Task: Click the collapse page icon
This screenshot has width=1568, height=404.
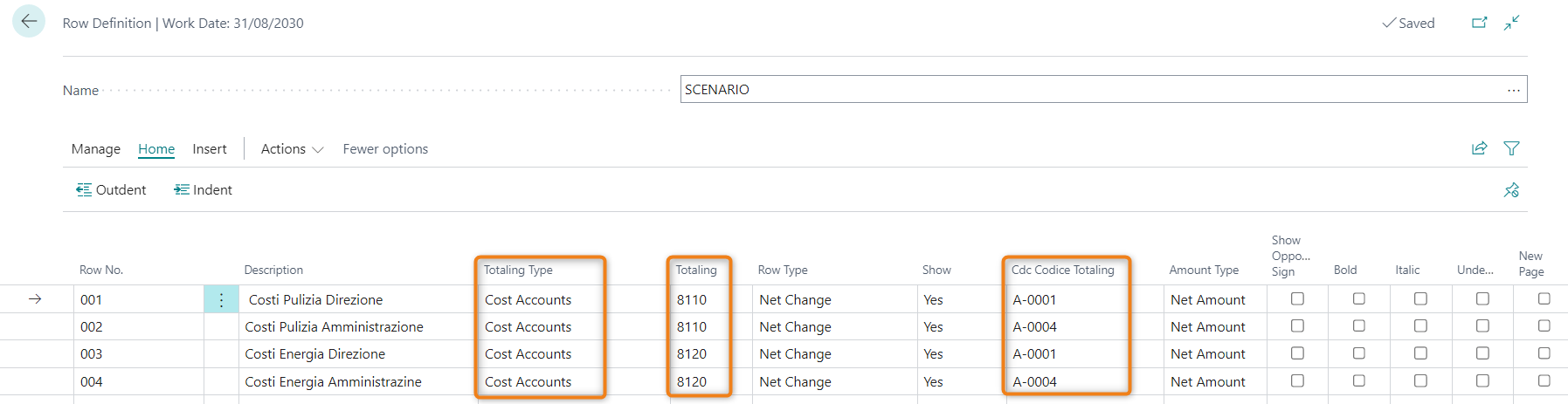Action: pyautogui.click(x=1512, y=23)
